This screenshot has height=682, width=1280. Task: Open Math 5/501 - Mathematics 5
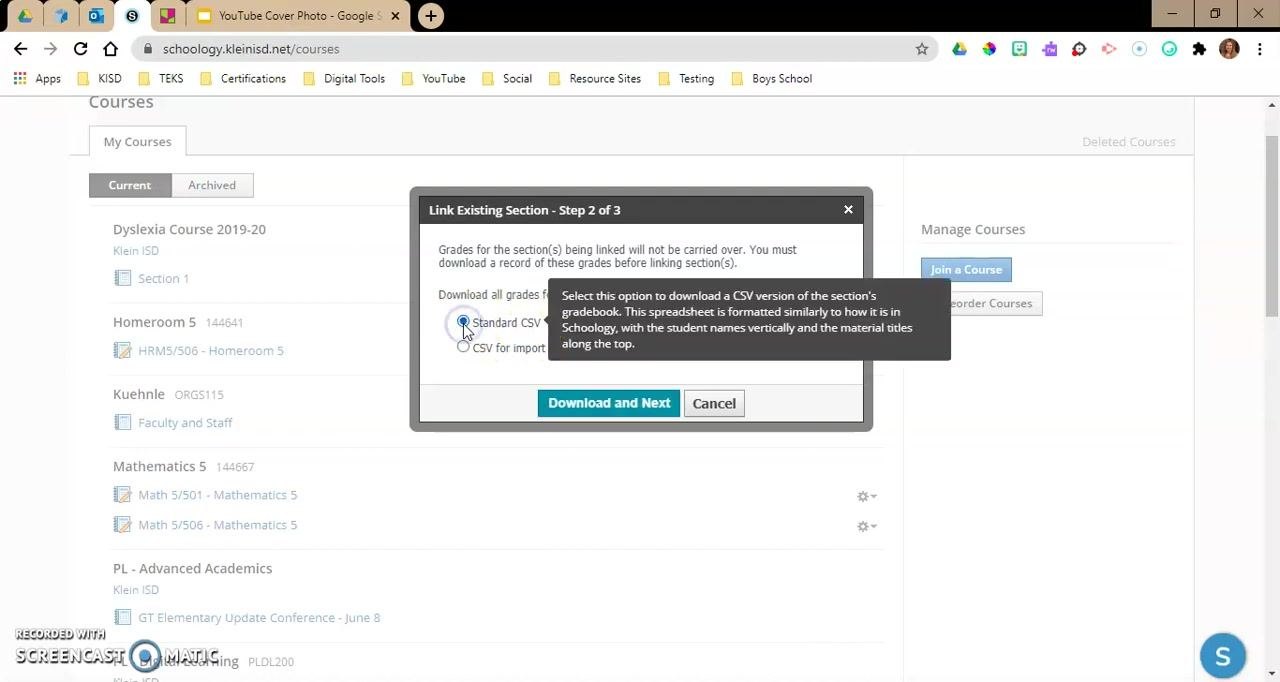217,494
